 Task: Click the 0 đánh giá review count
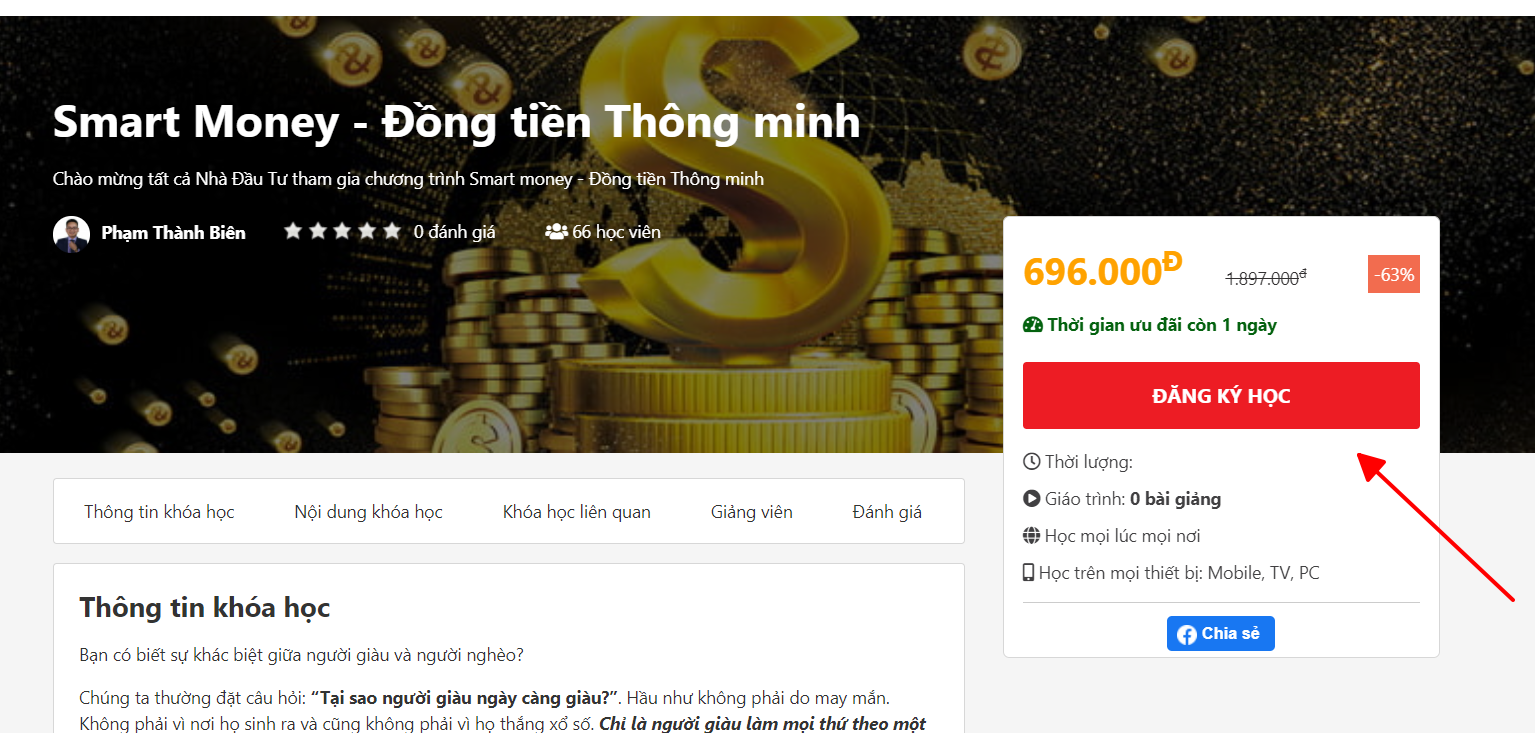tap(455, 232)
